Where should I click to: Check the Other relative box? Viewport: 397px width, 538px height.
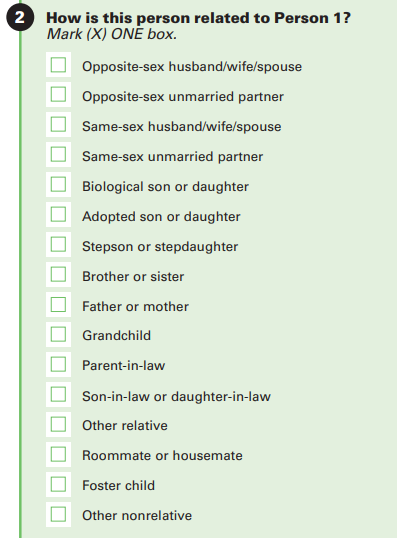point(58,424)
